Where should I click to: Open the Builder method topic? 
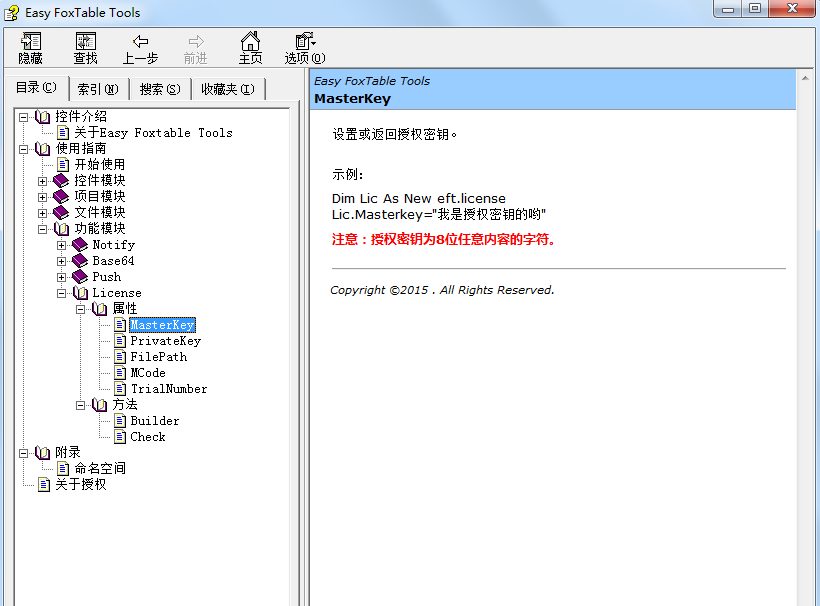click(155, 421)
